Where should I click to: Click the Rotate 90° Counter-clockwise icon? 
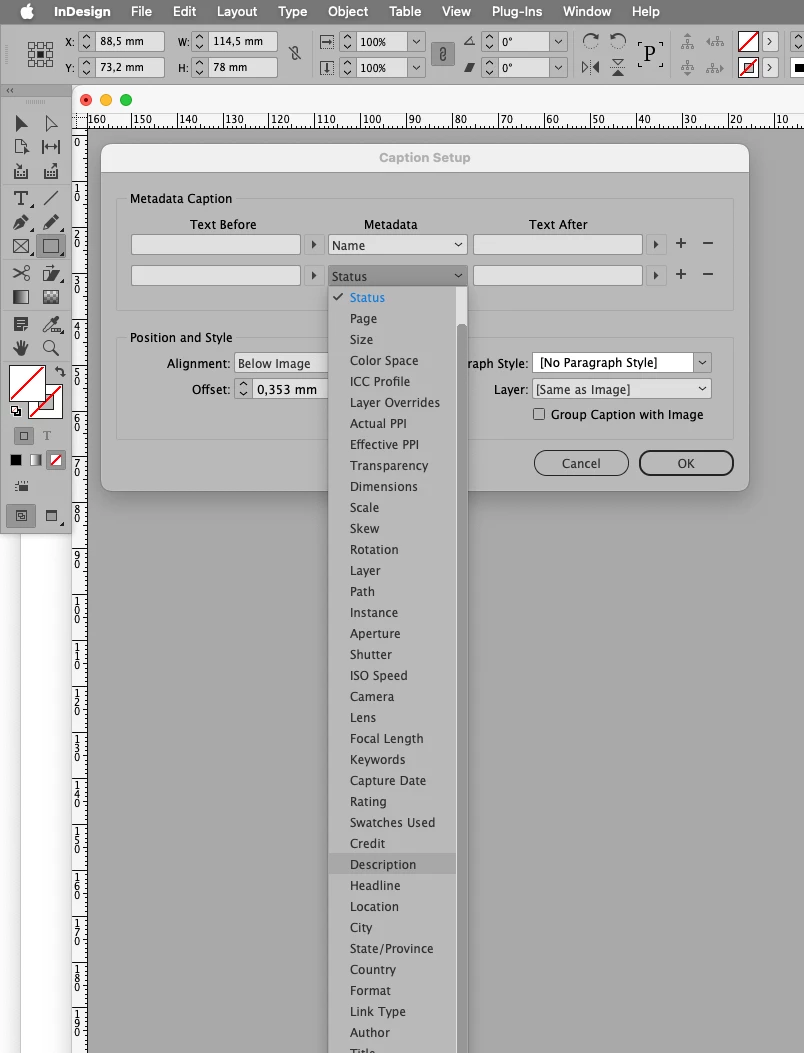pyautogui.click(x=618, y=42)
